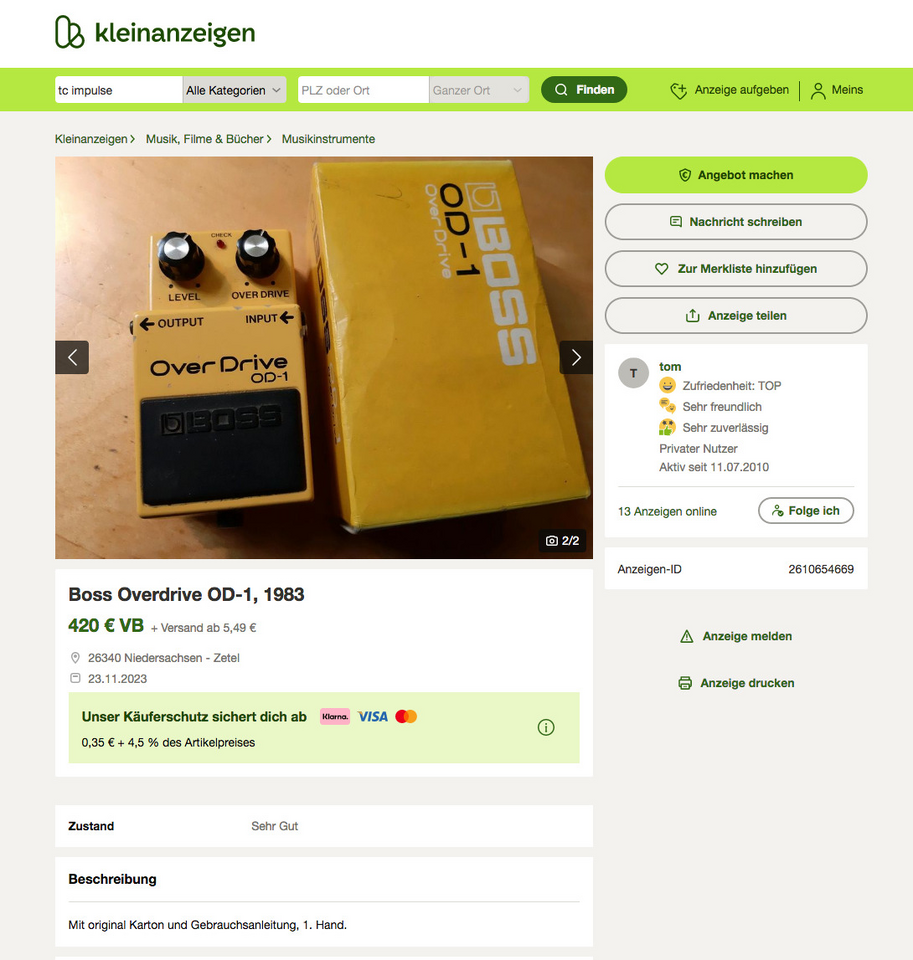Show previous photo with left arrow
This screenshot has height=960, width=913.
coord(72,358)
